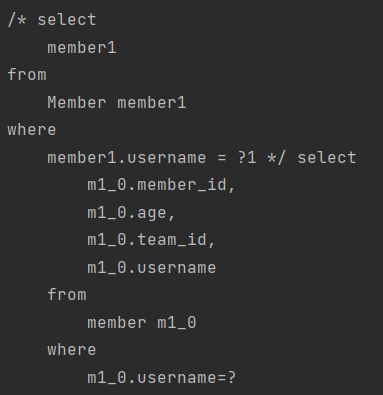Click the m1_0.username=? condition

[x=162, y=378]
